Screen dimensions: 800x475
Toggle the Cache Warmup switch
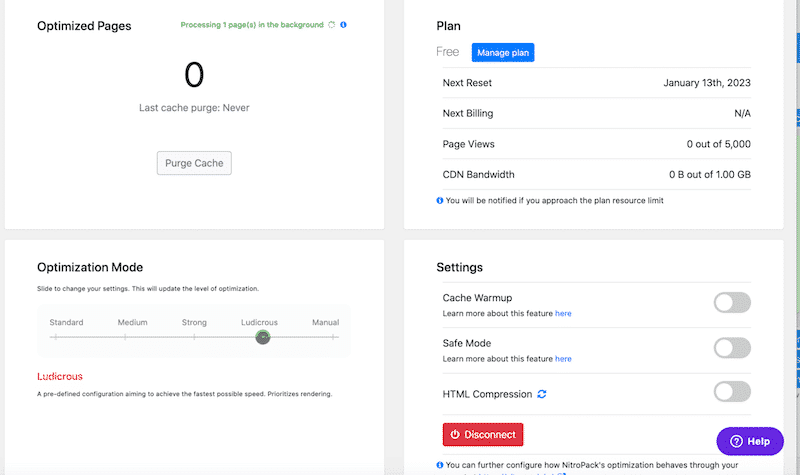[732, 303]
